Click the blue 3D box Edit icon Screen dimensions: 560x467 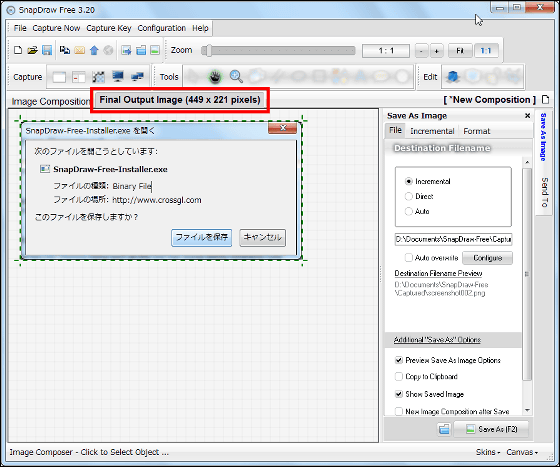point(453,76)
